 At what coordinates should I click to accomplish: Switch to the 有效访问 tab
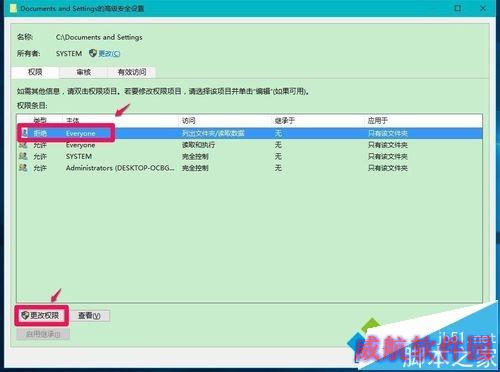point(132,72)
